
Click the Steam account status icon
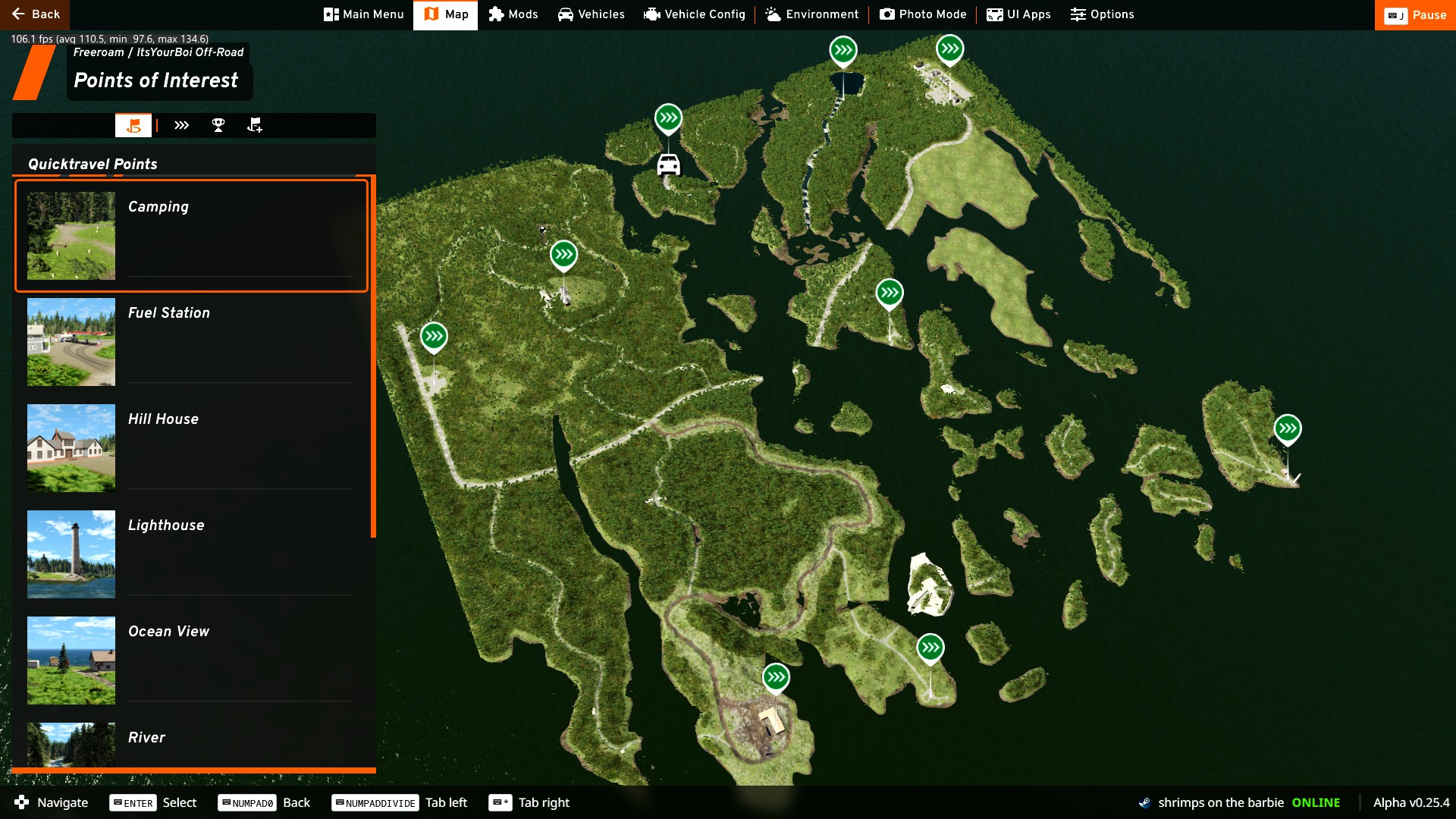click(x=1144, y=802)
